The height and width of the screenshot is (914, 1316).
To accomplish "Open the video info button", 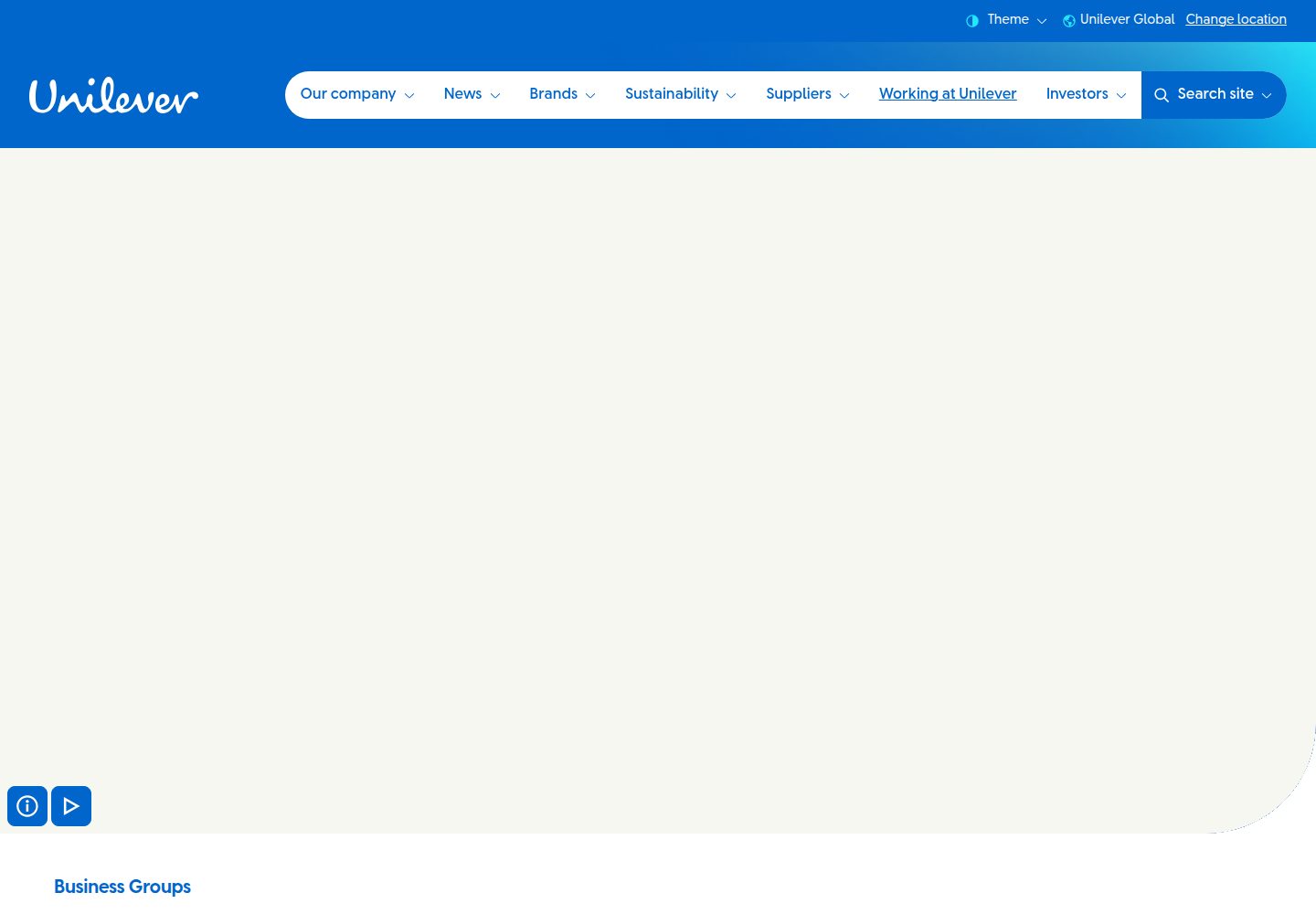I will [27, 806].
